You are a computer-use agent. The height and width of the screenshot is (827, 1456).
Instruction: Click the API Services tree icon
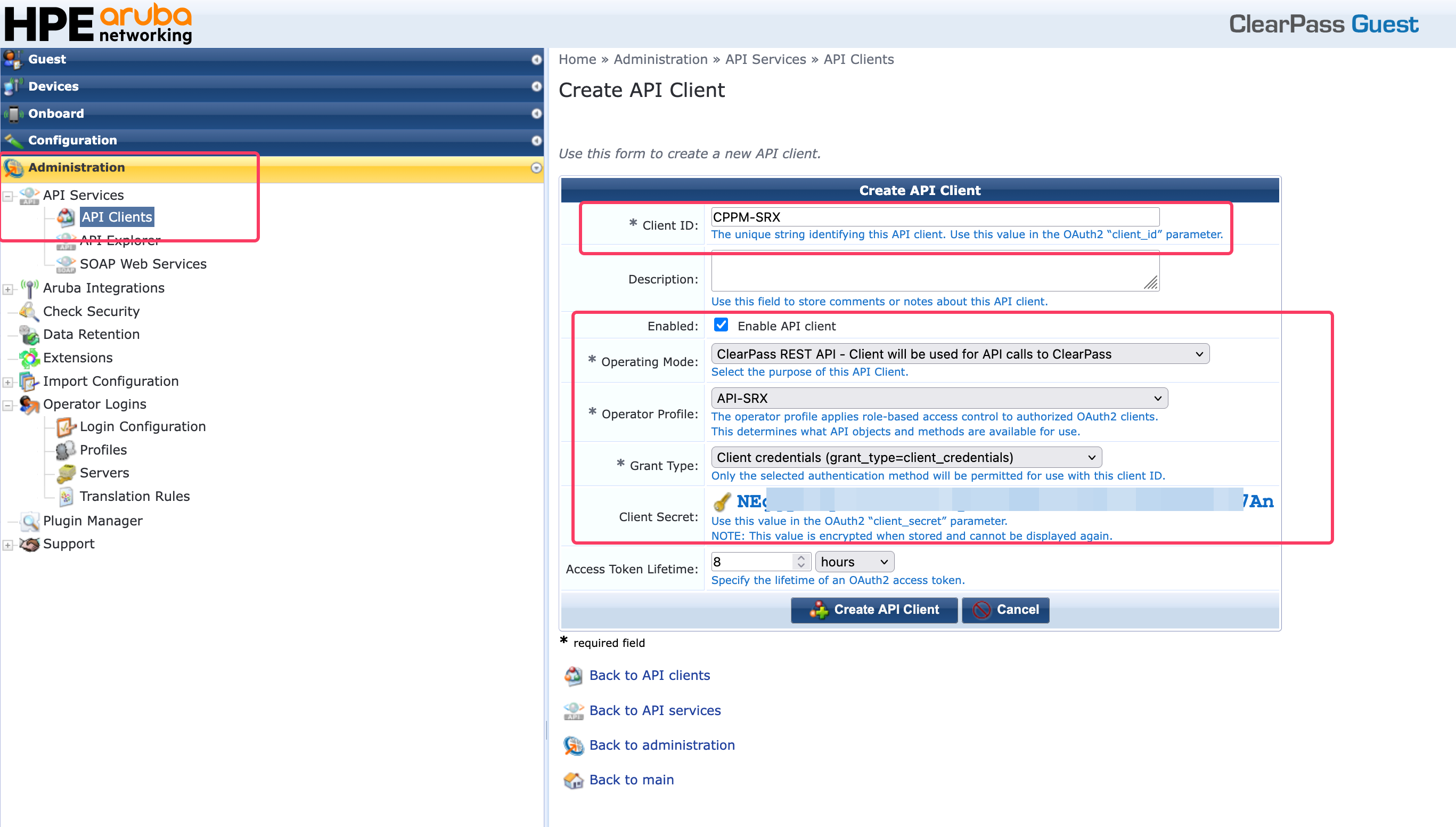(29, 196)
